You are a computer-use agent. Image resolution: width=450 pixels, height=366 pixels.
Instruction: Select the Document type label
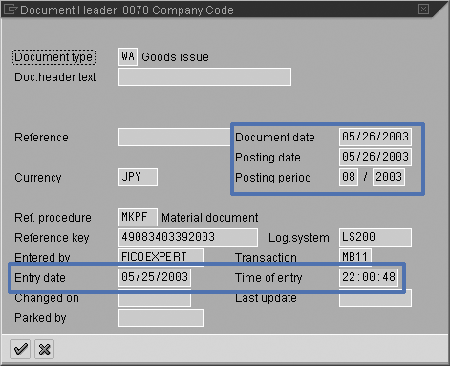click(54, 57)
